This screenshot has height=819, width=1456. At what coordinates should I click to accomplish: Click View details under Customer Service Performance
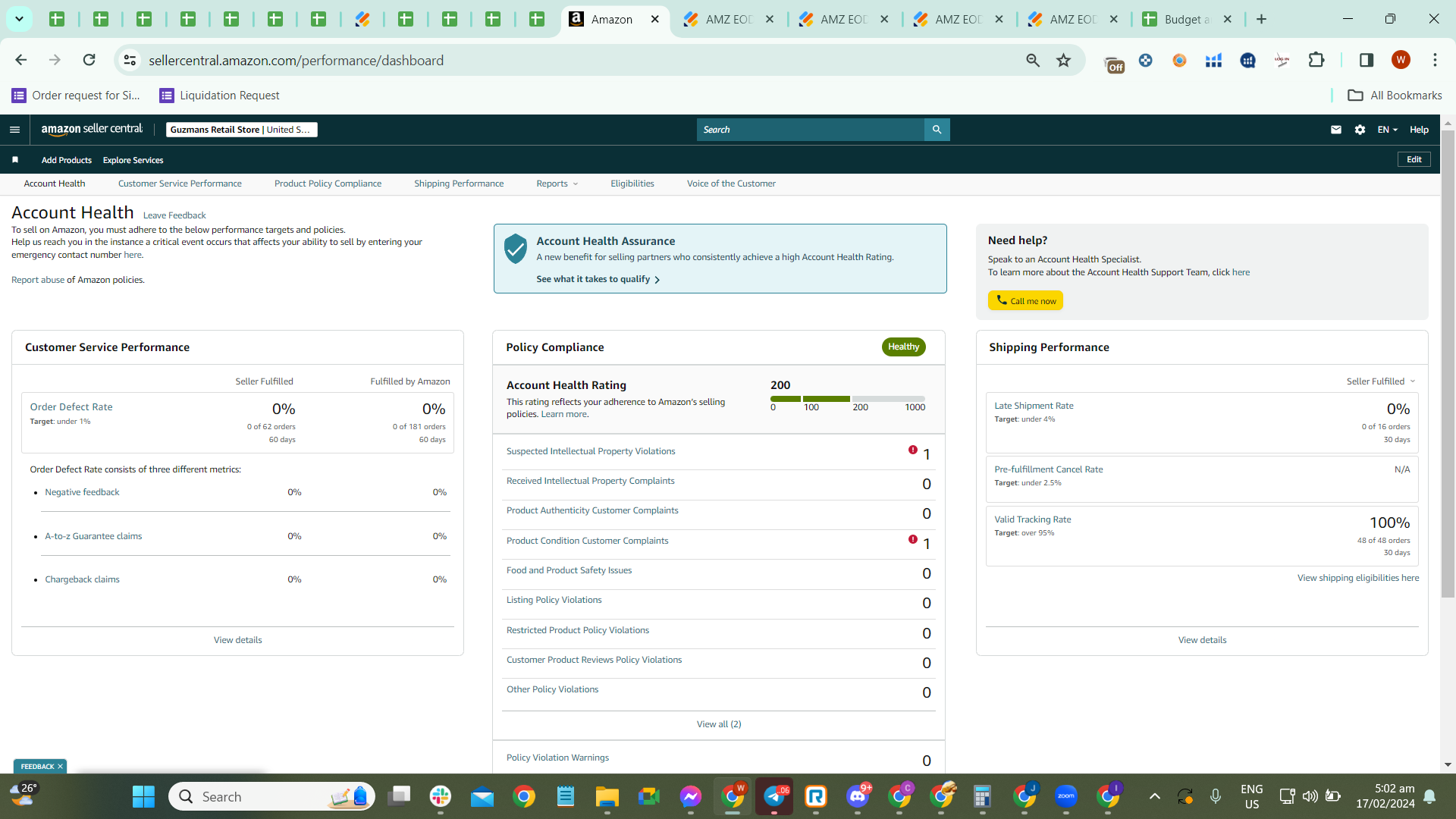click(237, 640)
